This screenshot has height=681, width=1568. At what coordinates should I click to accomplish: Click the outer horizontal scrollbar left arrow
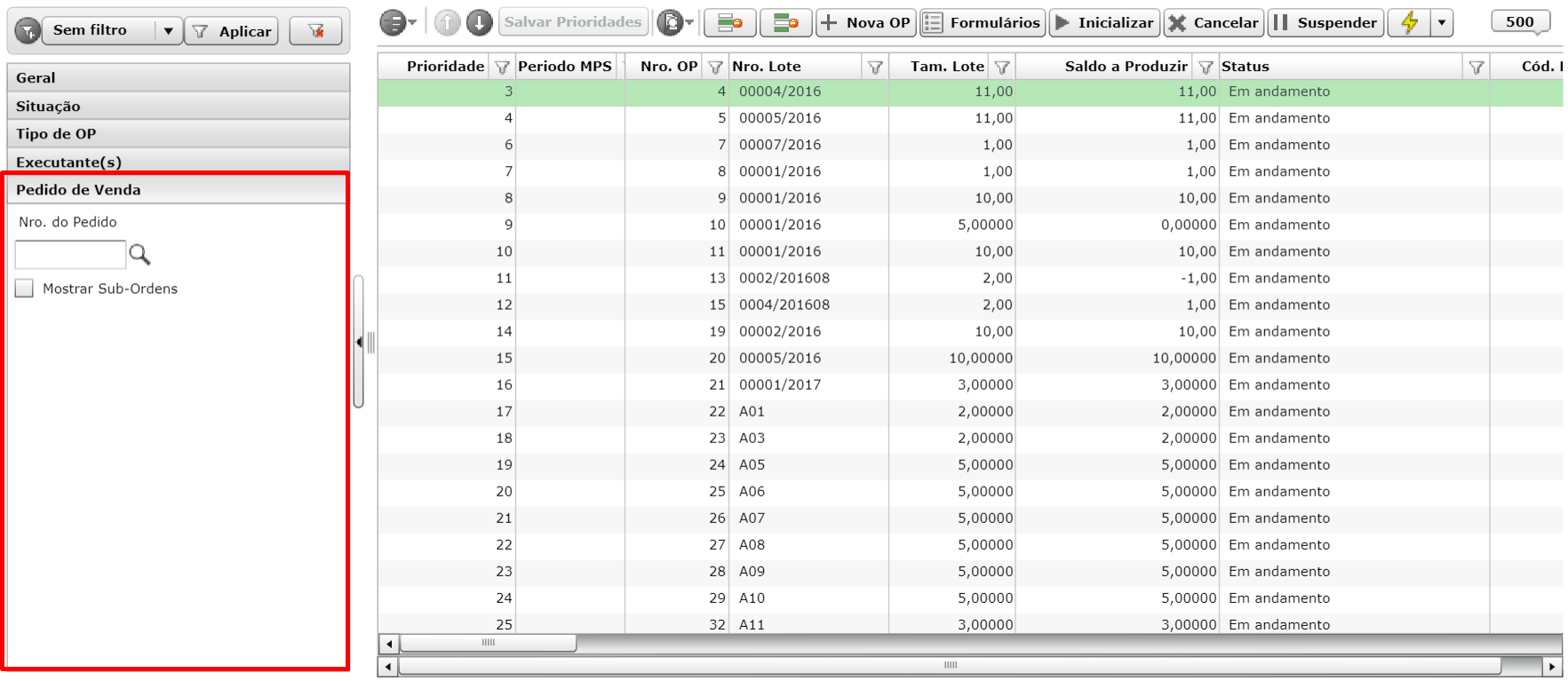387,666
